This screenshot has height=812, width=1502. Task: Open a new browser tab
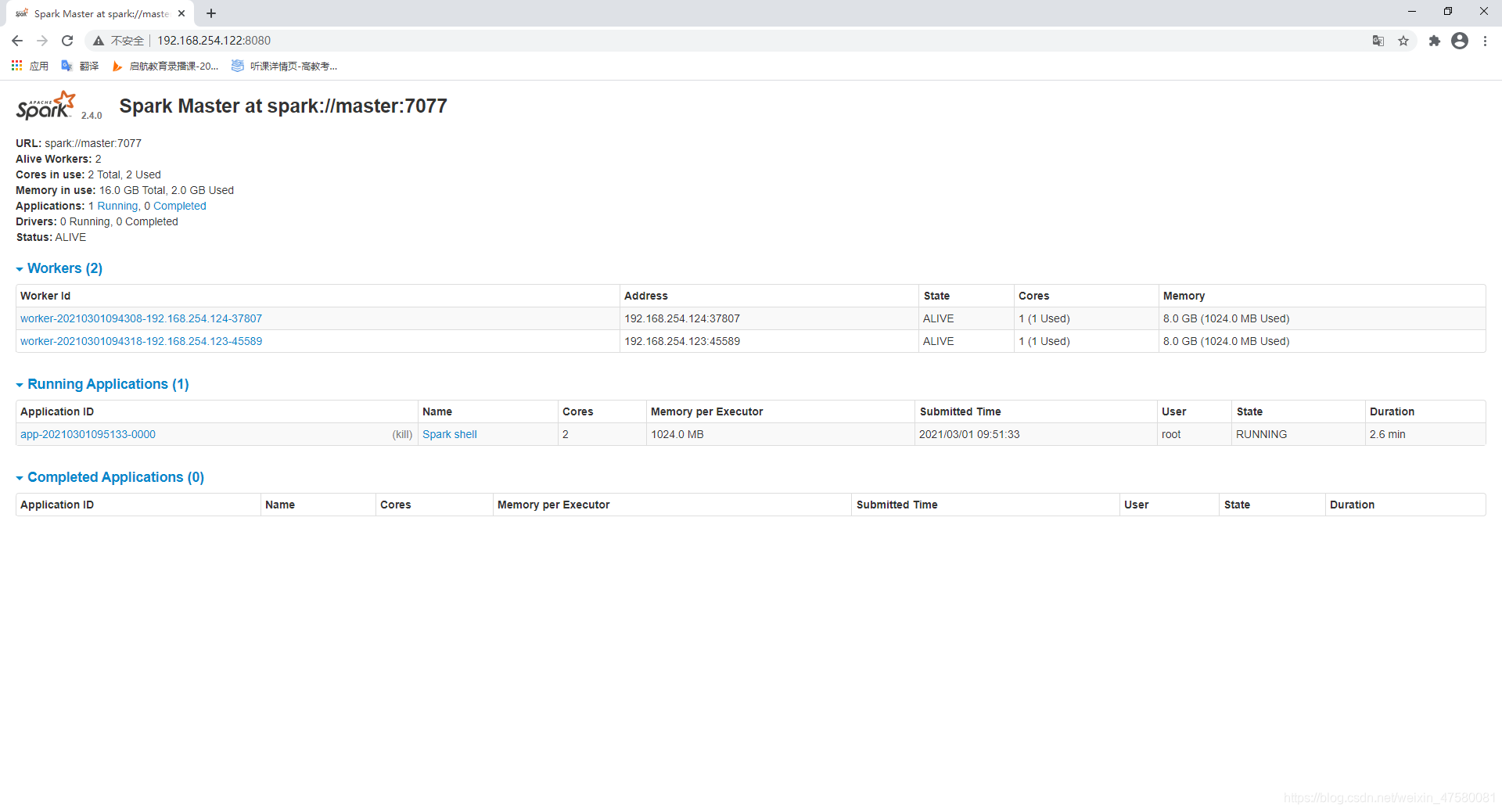tap(211, 13)
